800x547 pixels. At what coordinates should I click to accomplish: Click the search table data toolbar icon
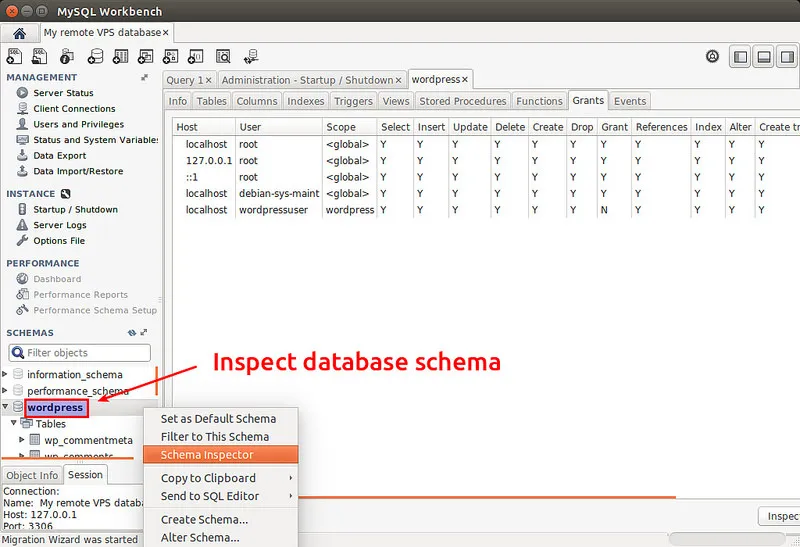point(223,56)
